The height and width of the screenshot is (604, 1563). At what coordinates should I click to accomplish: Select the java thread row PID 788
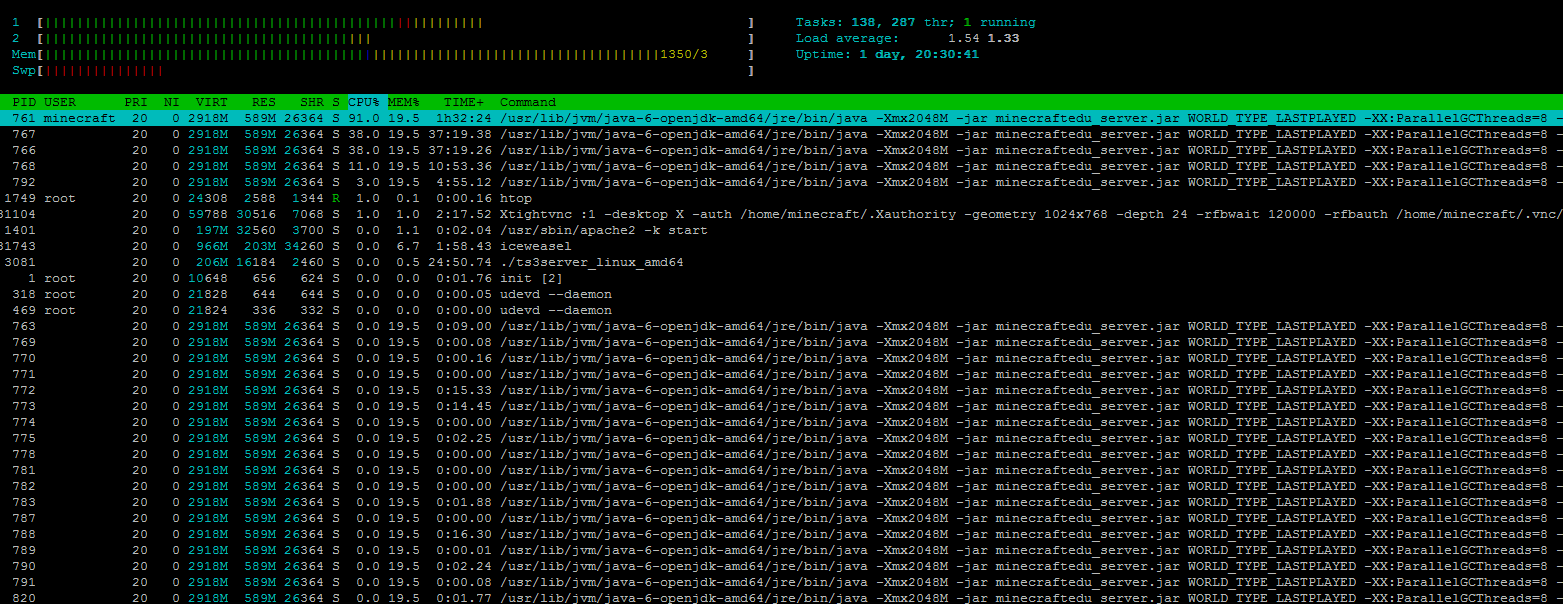781,534
